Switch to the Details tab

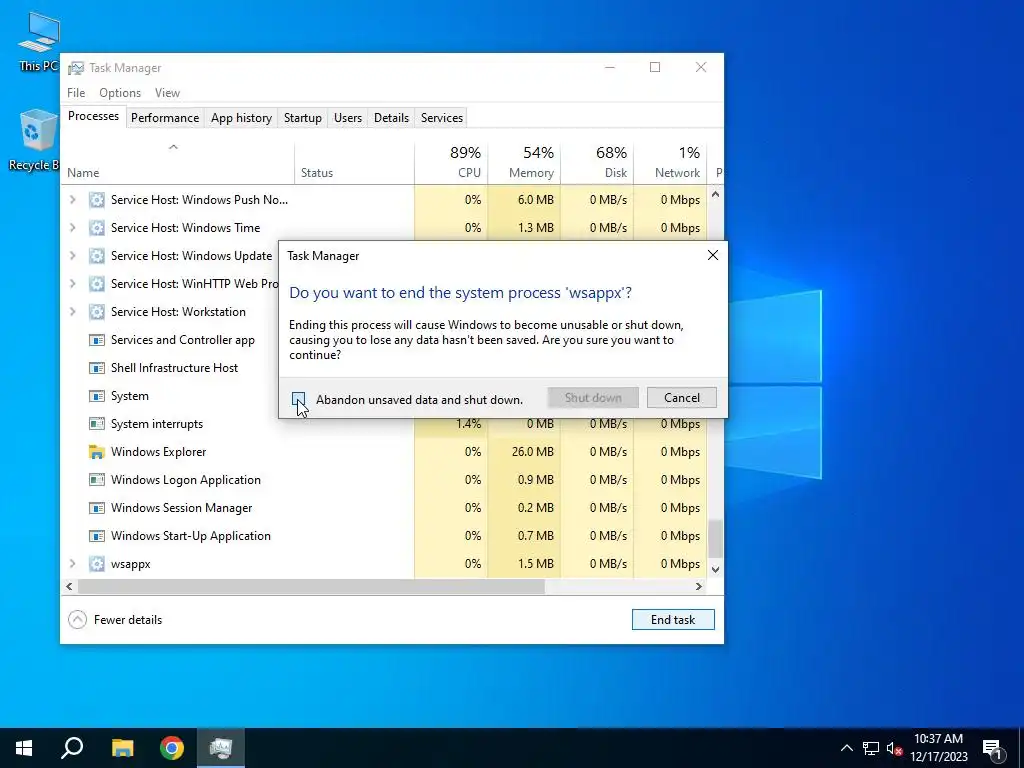tap(391, 118)
